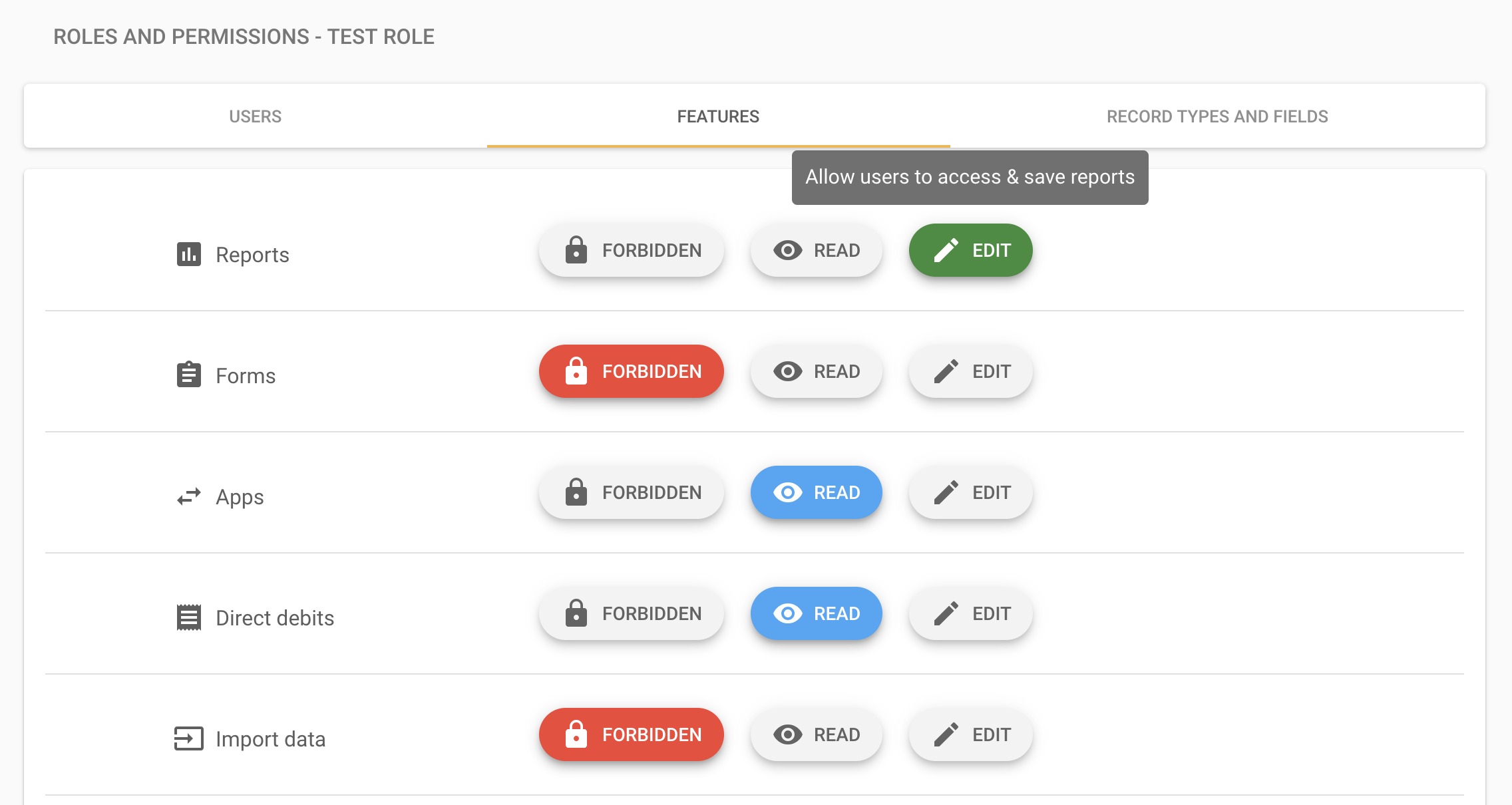The image size is (1512, 805).
Task: Click the Forms clipboard icon
Action: coord(189,375)
